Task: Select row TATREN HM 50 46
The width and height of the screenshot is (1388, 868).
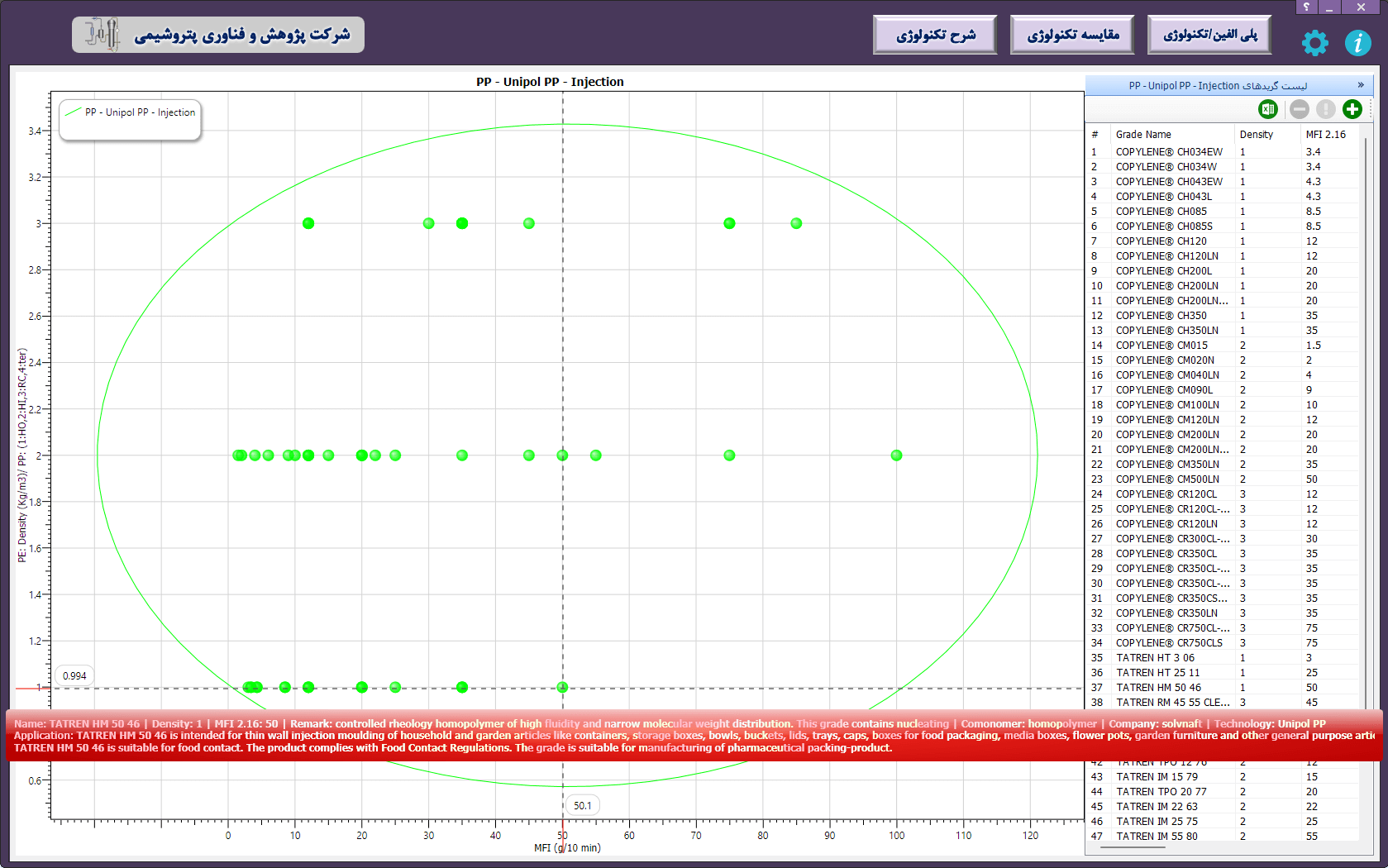Action: coord(1222,688)
